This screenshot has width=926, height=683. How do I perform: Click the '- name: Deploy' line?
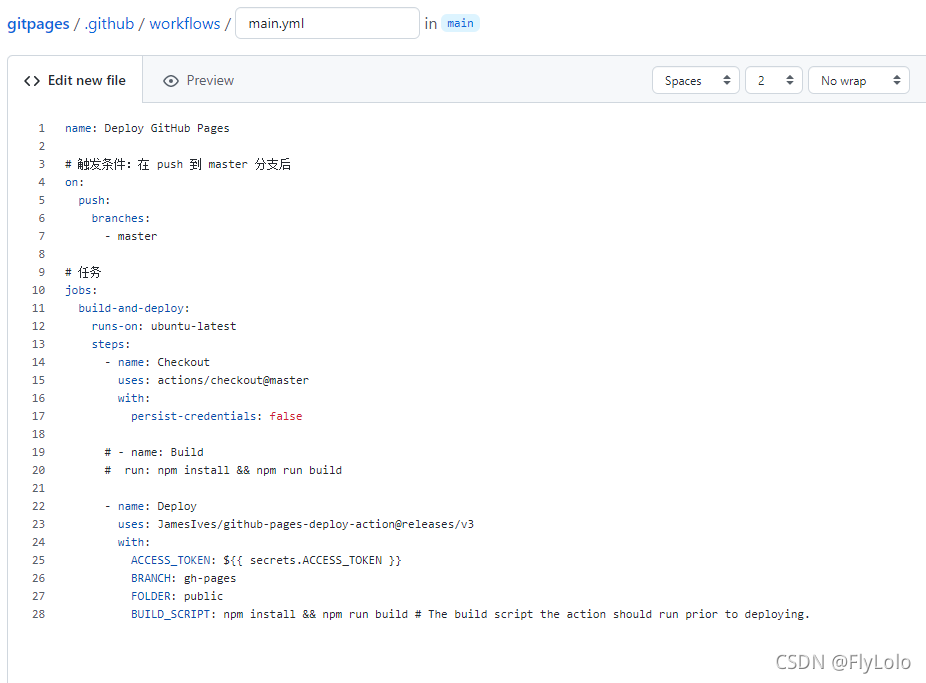(x=151, y=506)
